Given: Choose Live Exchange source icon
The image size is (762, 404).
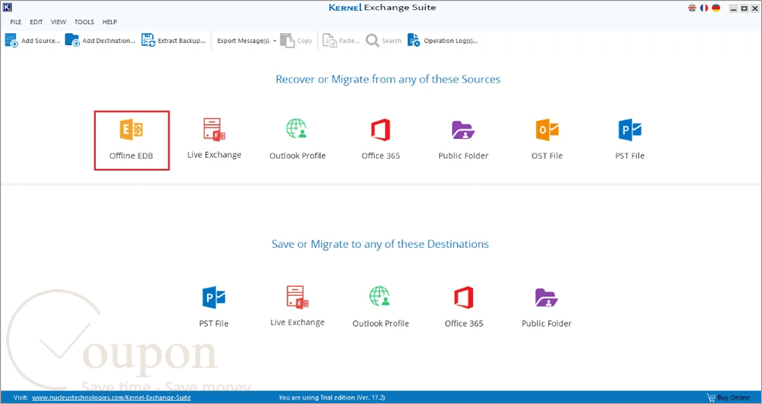Looking at the screenshot, I should point(214,139).
